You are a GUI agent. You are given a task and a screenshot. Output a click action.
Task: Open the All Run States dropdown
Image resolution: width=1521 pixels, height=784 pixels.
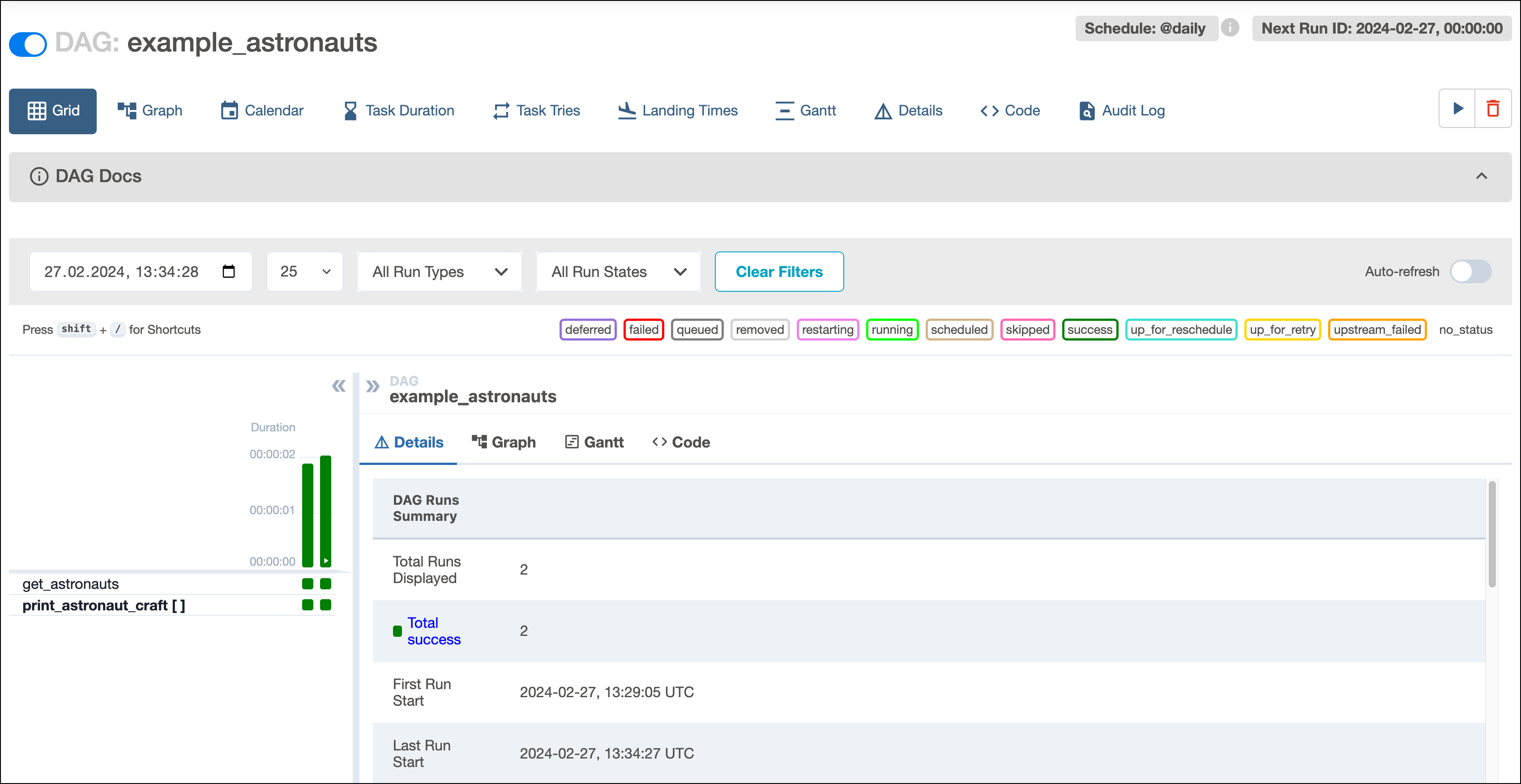click(618, 272)
